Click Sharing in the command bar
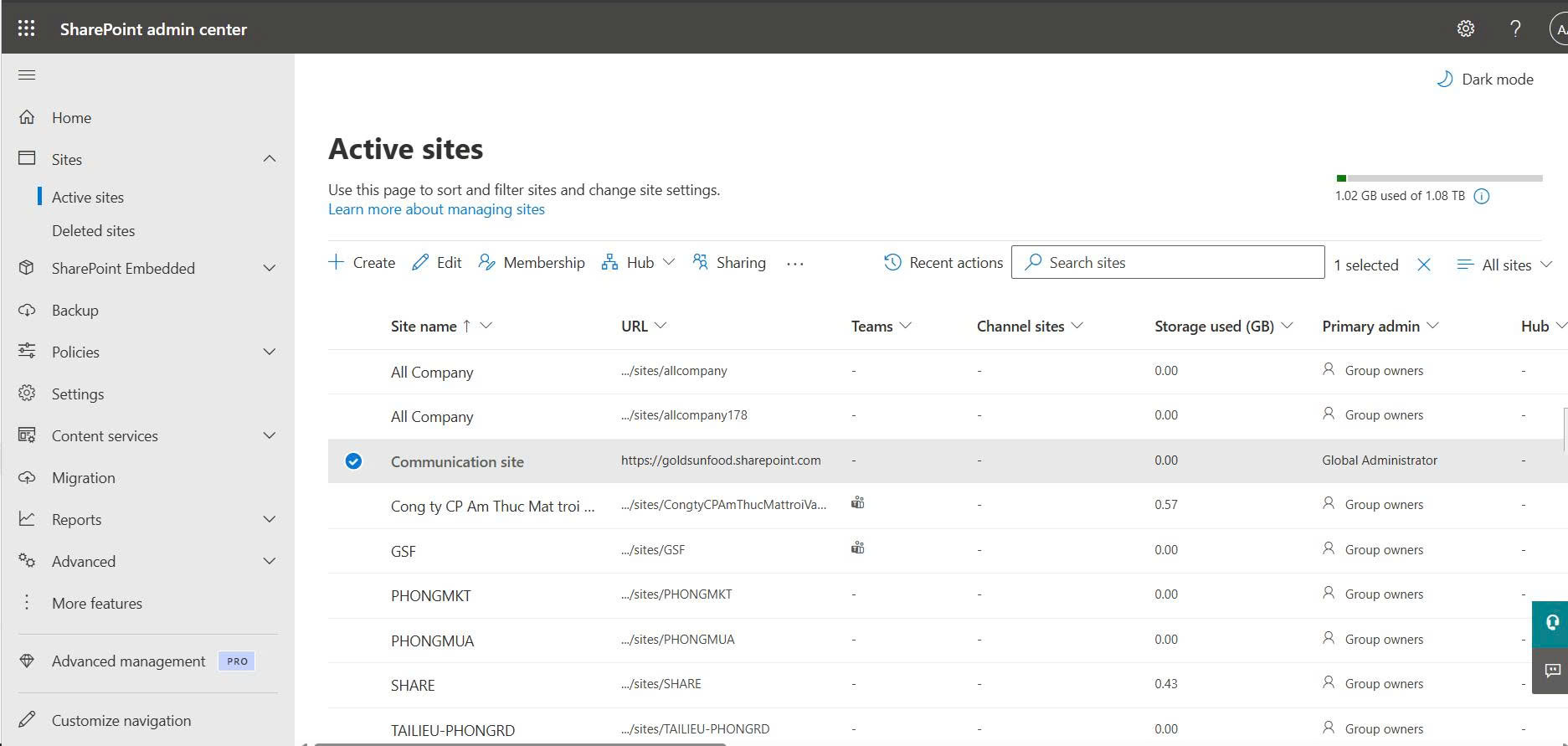The image size is (1568, 746). click(729, 263)
